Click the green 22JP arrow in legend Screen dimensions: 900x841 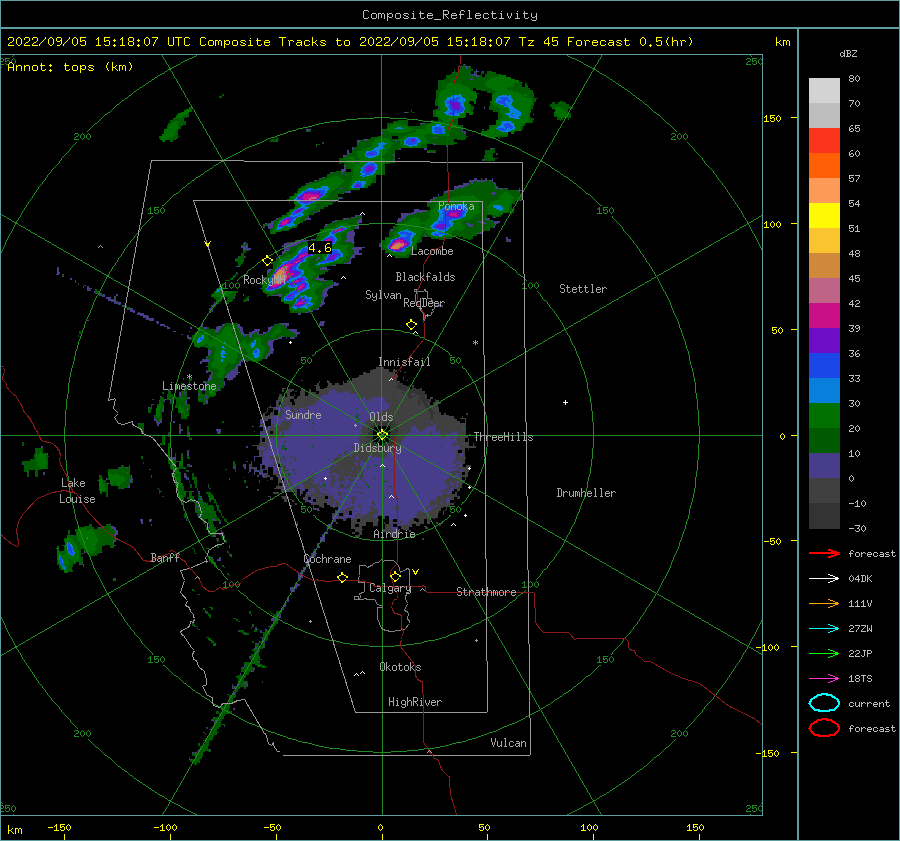[x=824, y=653]
